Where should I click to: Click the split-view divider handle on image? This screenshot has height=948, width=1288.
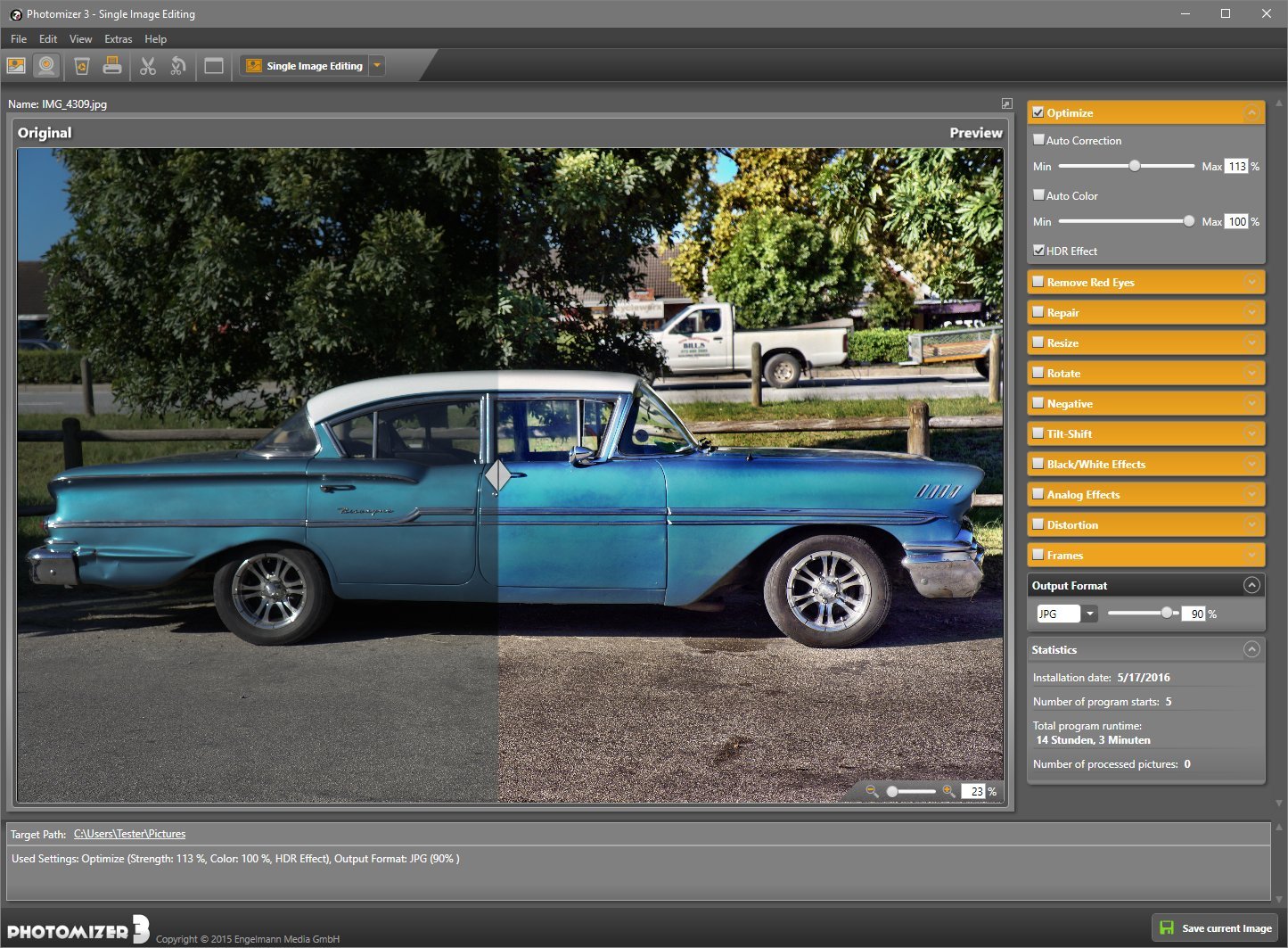coord(497,475)
